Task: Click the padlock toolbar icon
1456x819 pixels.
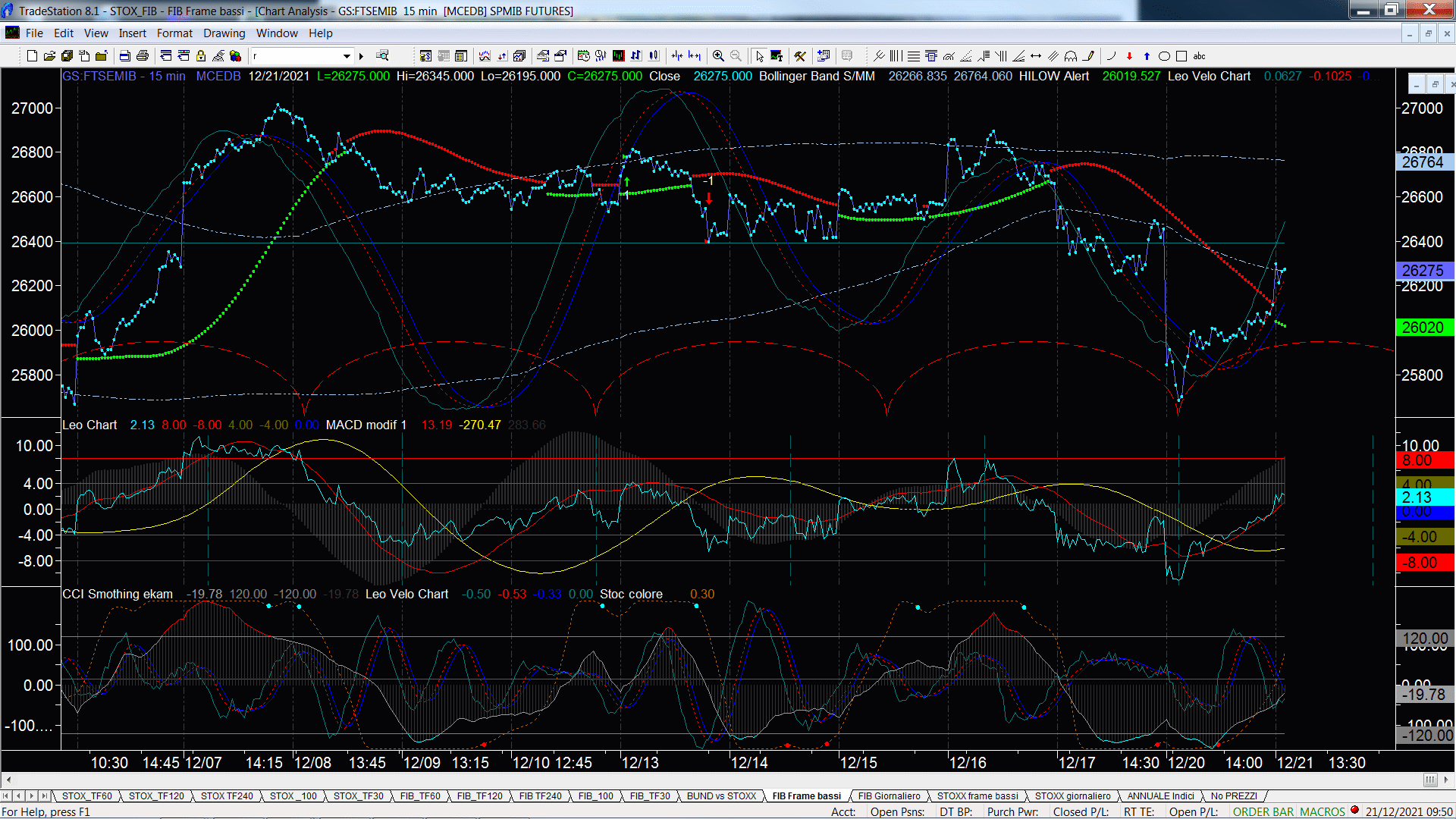Action: pos(201,56)
